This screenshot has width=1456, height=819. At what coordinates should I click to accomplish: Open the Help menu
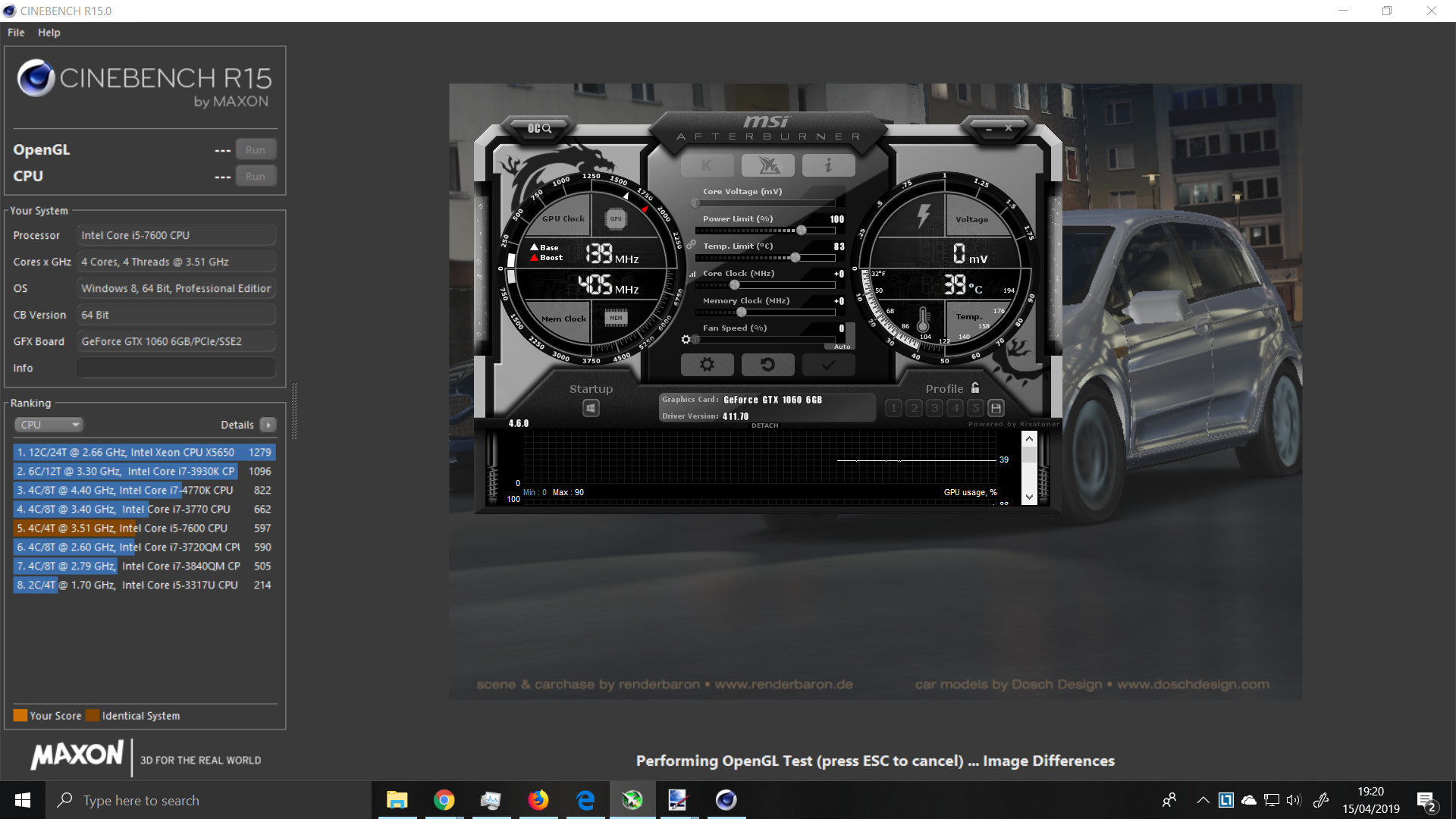click(x=49, y=33)
